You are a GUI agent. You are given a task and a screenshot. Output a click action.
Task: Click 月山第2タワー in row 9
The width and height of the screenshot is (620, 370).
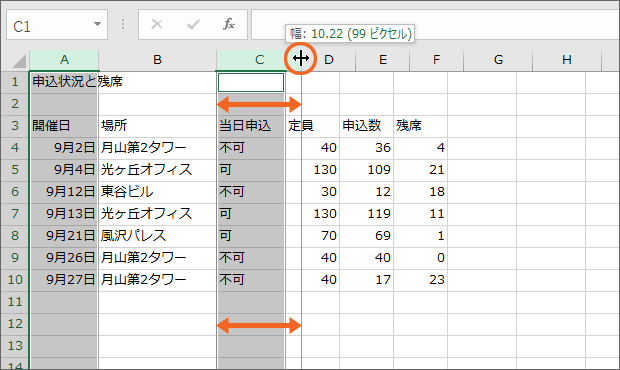[157, 258]
